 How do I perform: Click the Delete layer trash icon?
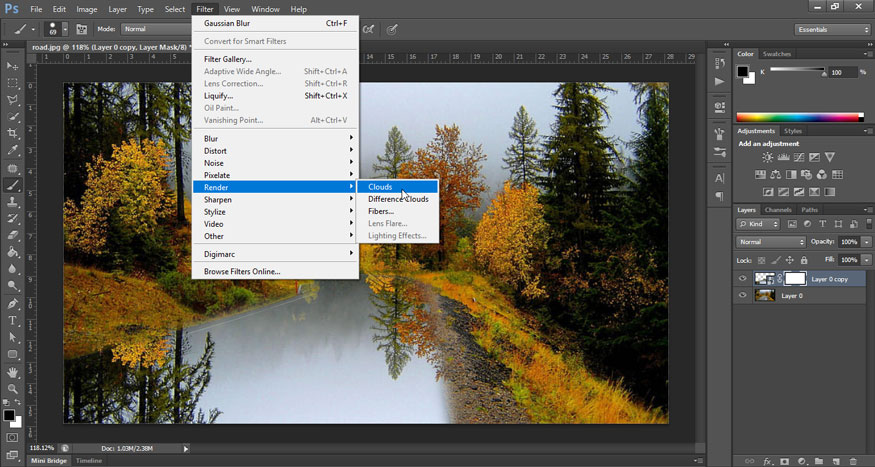click(852, 461)
